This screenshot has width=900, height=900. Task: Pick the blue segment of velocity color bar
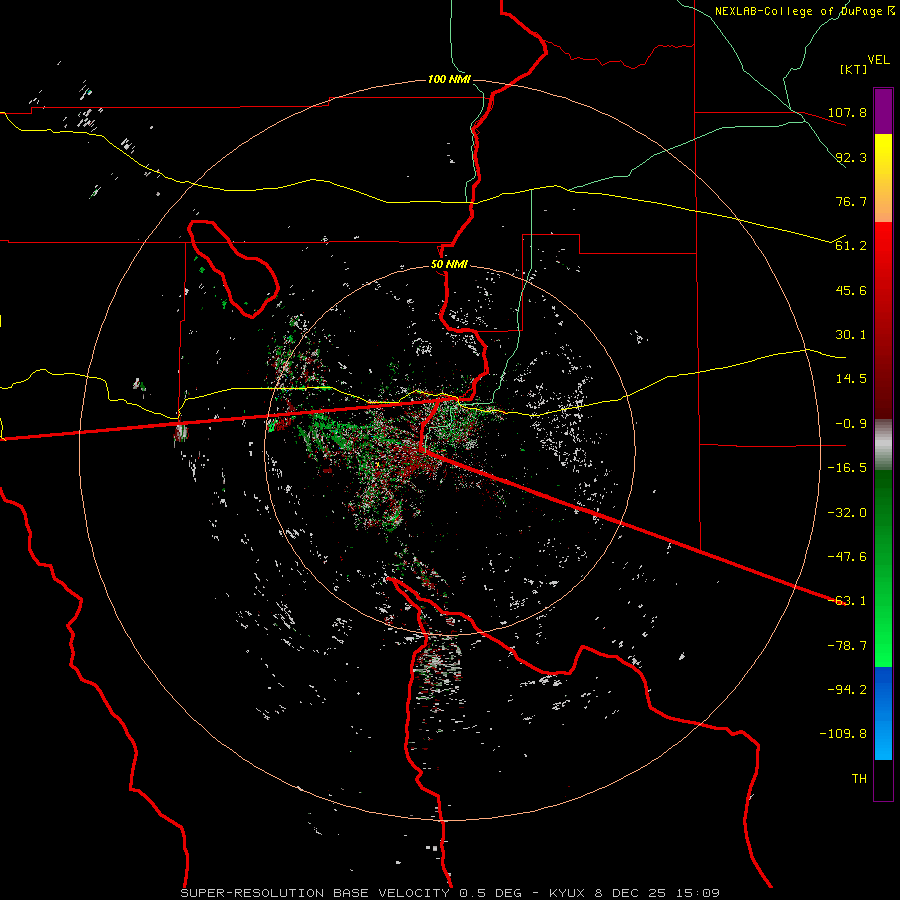point(883,713)
